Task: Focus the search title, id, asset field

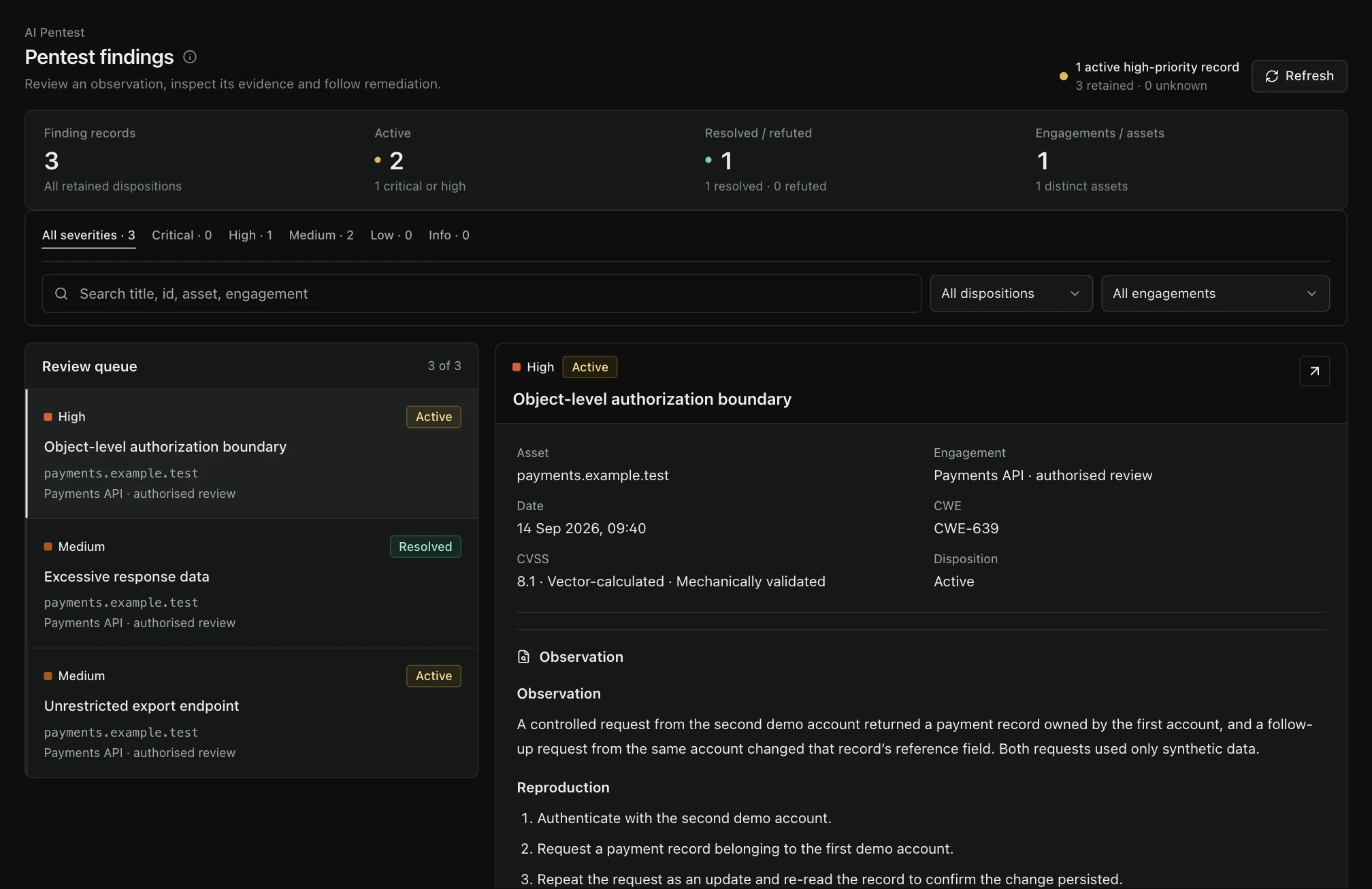Action: click(x=481, y=294)
